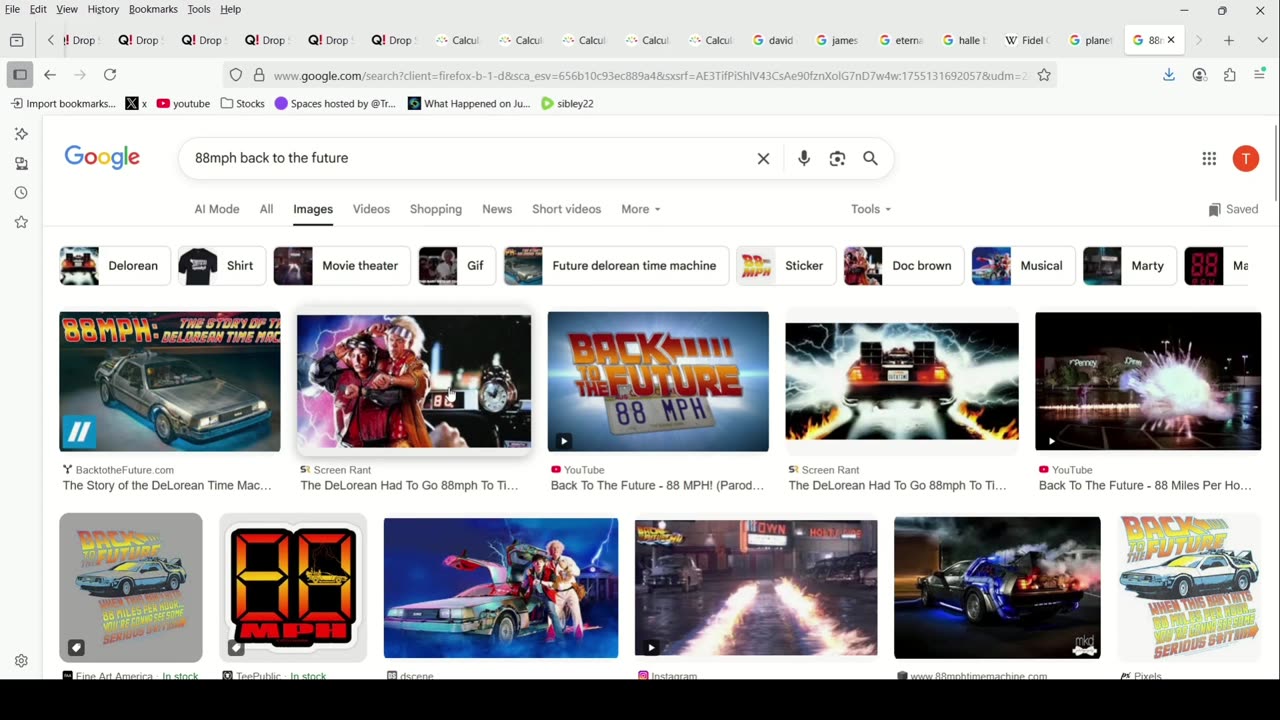Open the sibley22 bookmark
Image resolution: width=1280 pixels, height=720 pixels.
click(x=567, y=103)
